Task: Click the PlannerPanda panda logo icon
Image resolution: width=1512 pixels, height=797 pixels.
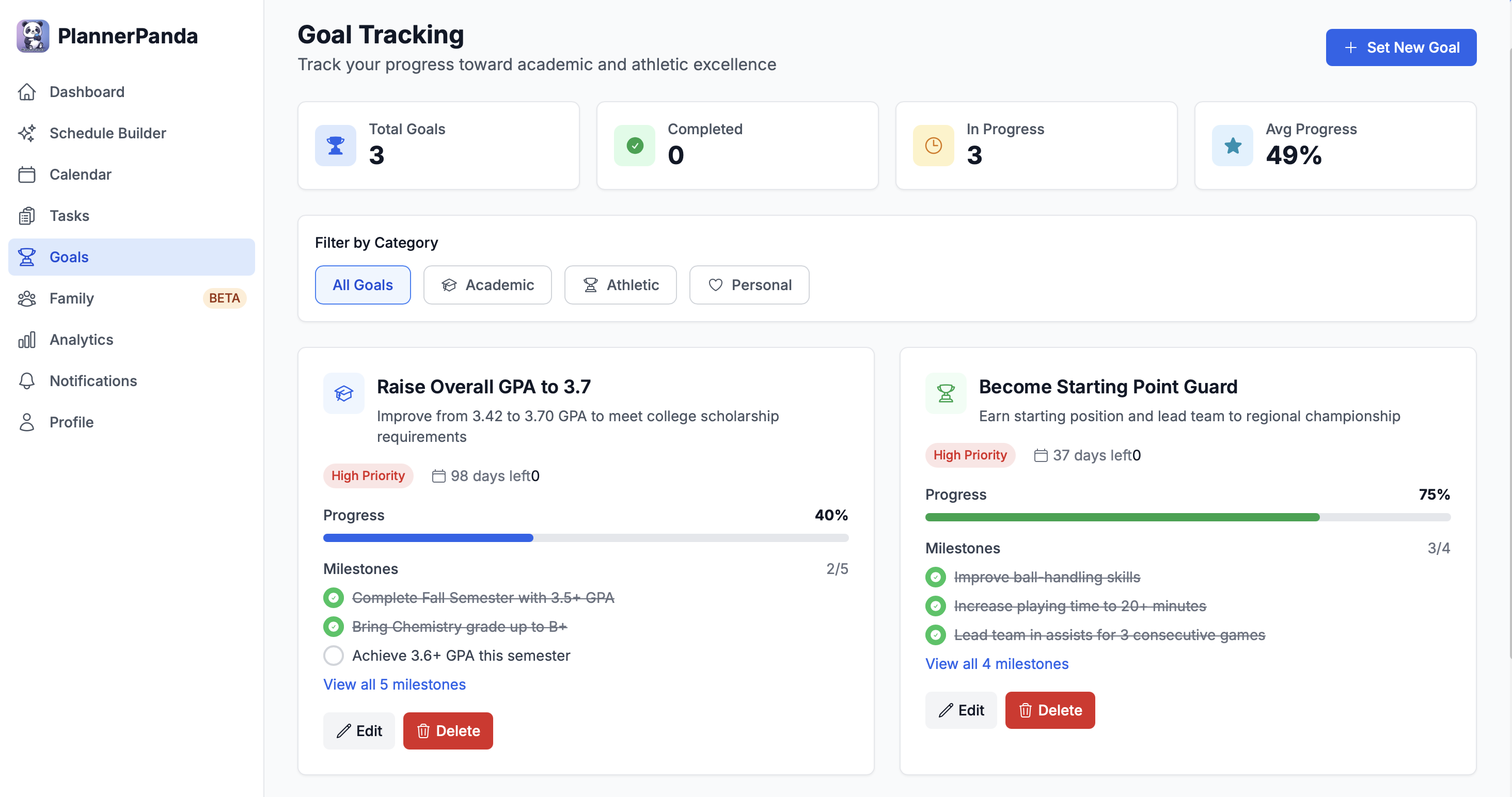Action: point(33,36)
